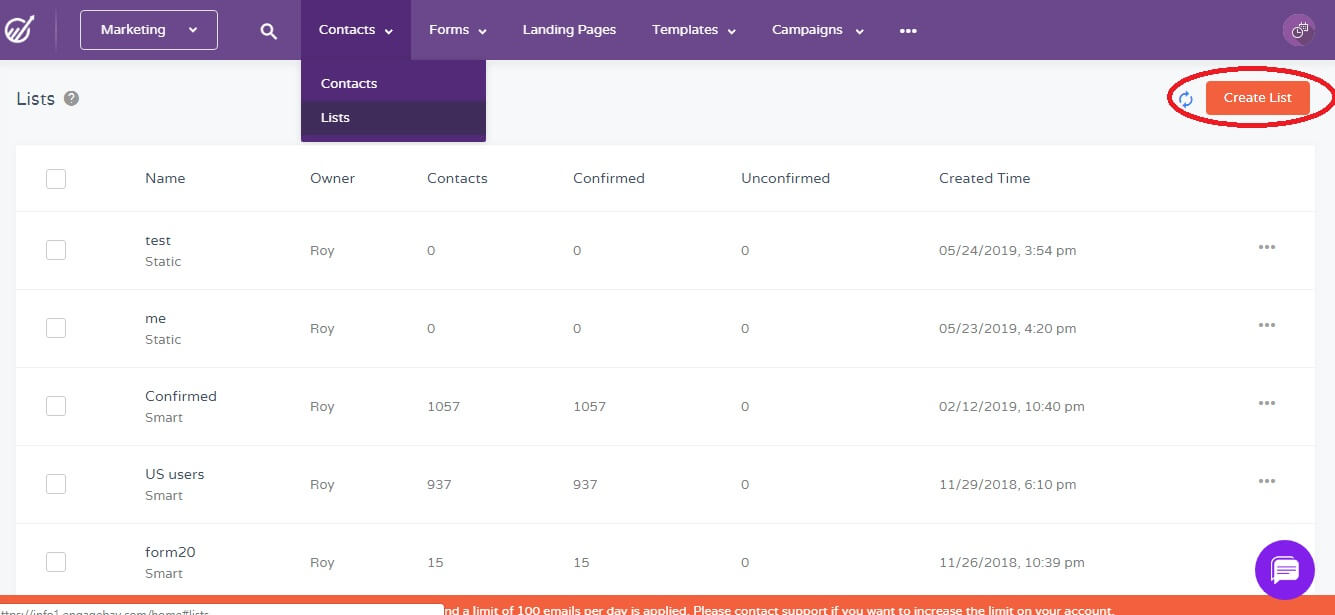Image resolution: width=1335 pixels, height=615 pixels.
Task: Click the Create List button
Action: 1257,97
